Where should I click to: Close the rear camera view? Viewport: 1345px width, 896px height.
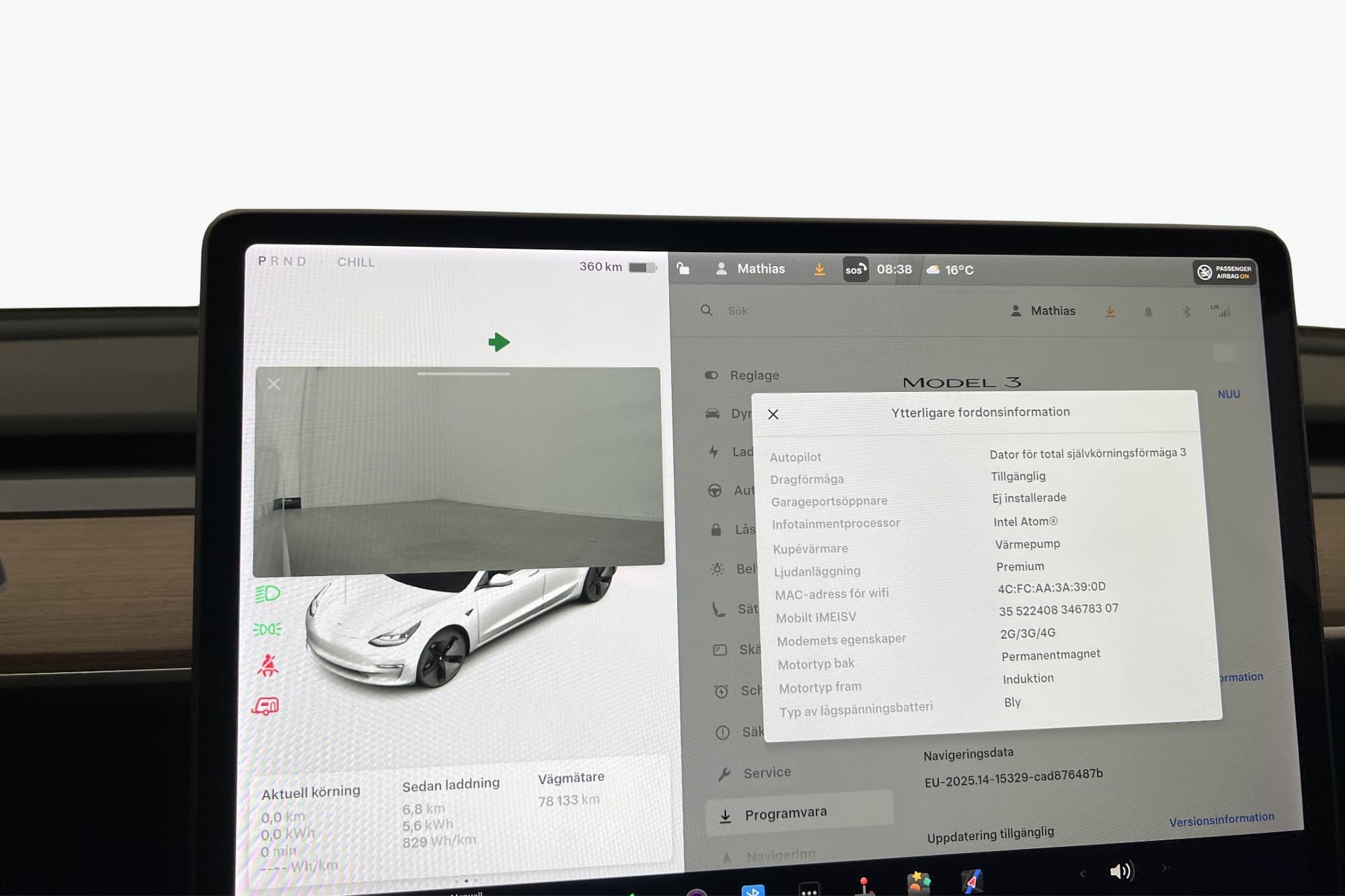(x=274, y=384)
